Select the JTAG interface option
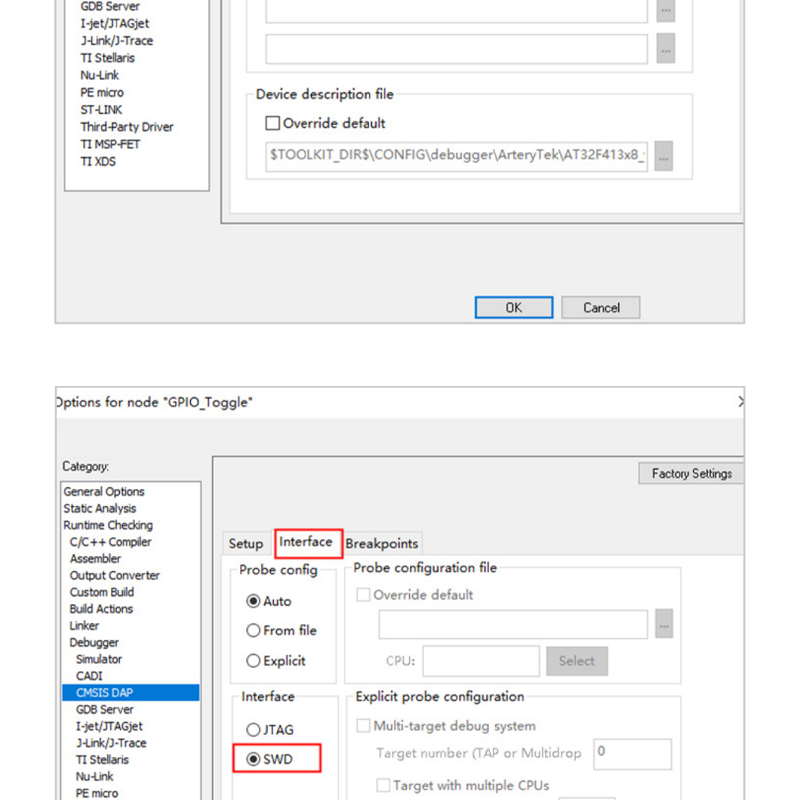800x800 pixels. pos(254,730)
